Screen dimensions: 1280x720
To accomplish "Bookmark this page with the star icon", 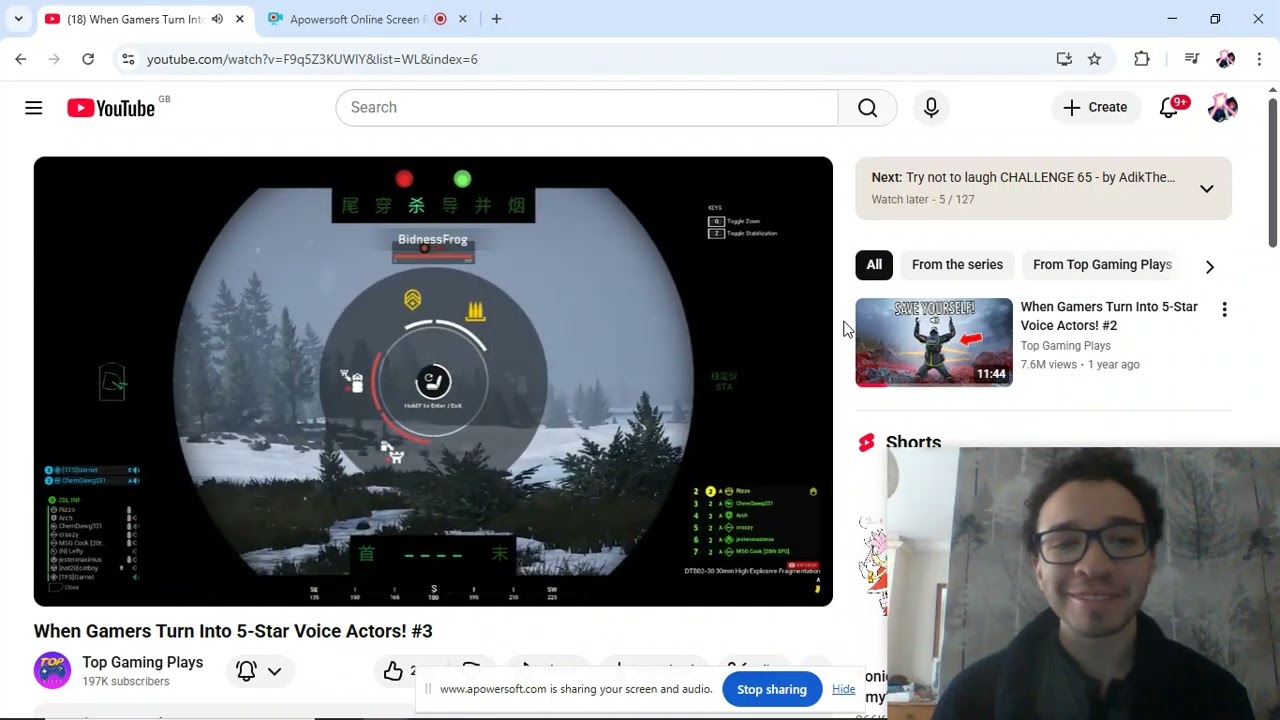I will point(1095,59).
